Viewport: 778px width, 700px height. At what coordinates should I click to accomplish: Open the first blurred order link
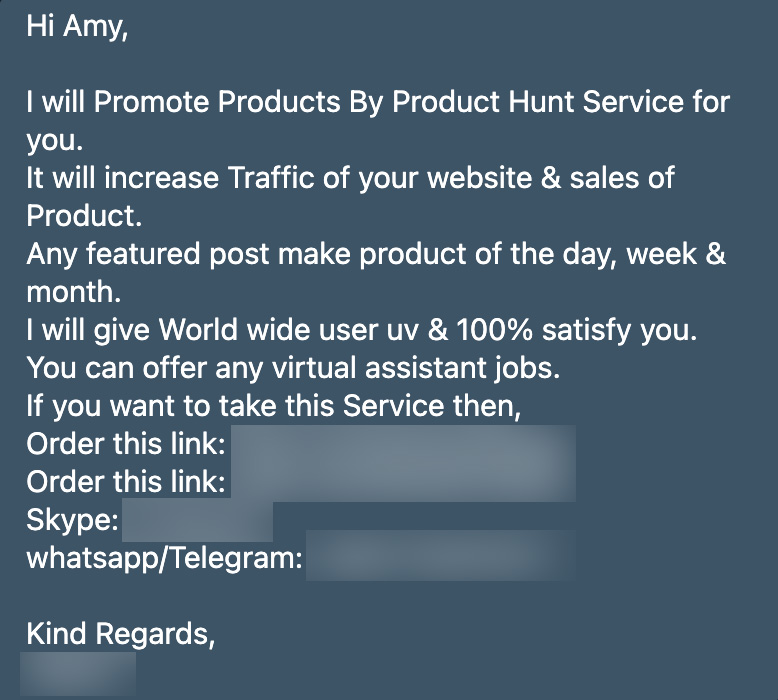coord(403,444)
